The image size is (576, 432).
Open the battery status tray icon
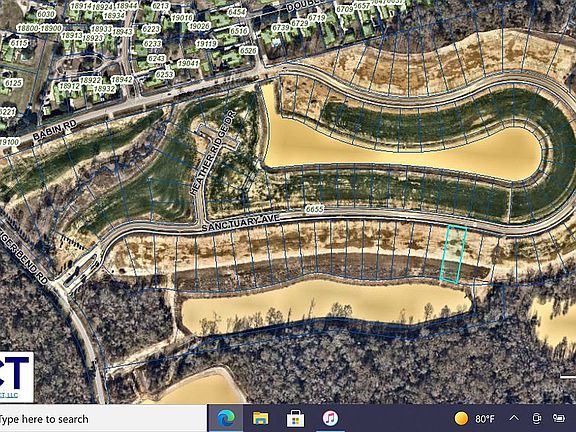click(x=558, y=418)
